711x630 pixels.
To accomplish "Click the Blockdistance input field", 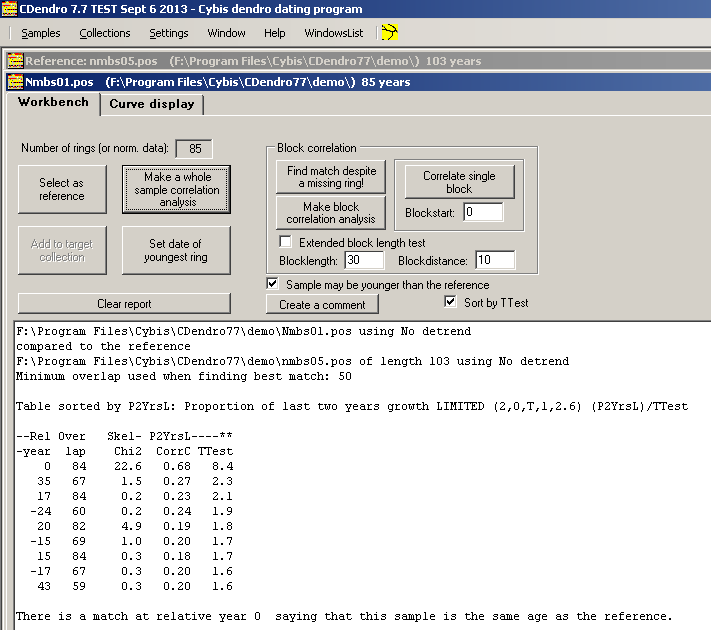I will (x=495, y=260).
